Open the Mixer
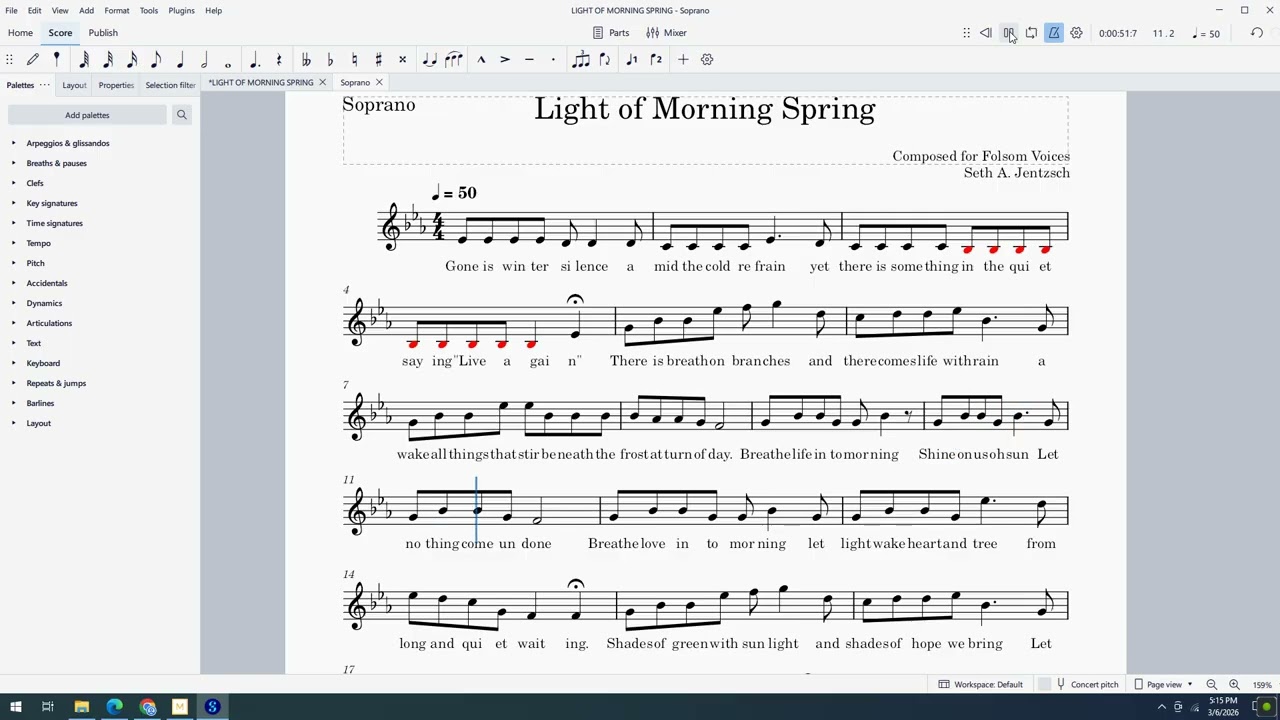The image size is (1280, 720). pos(666,33)
